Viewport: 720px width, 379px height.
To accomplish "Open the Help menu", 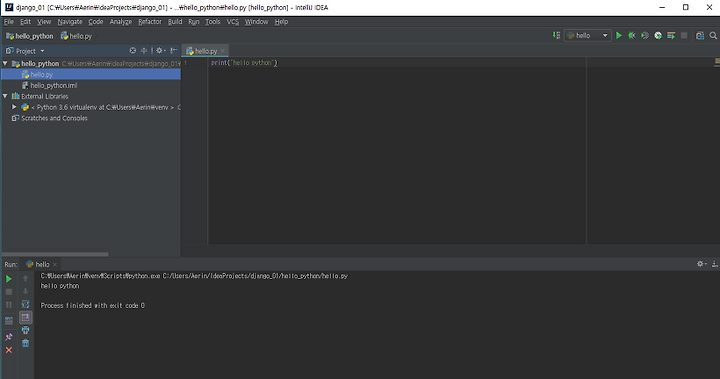I will [x=281, y=22].
